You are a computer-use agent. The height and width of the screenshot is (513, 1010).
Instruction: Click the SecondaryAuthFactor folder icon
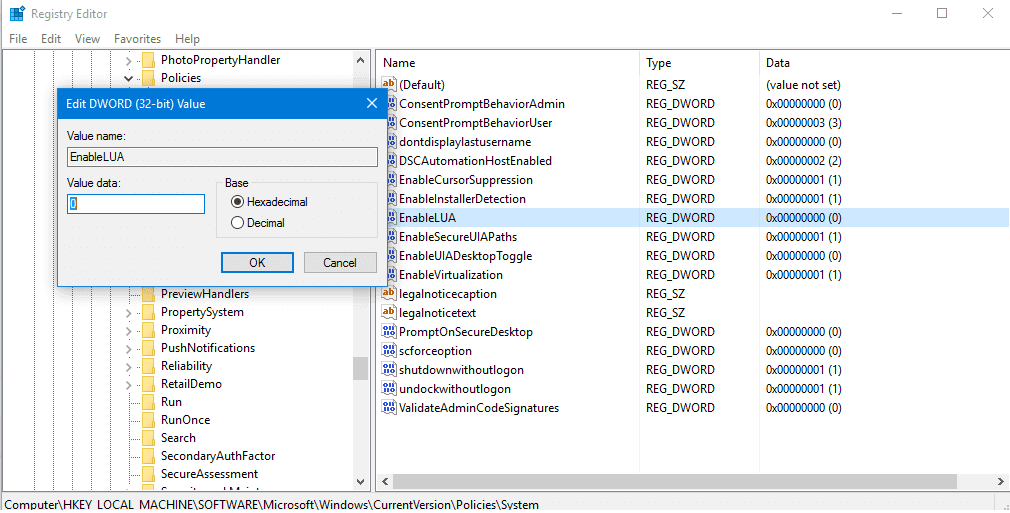(149, 456)
